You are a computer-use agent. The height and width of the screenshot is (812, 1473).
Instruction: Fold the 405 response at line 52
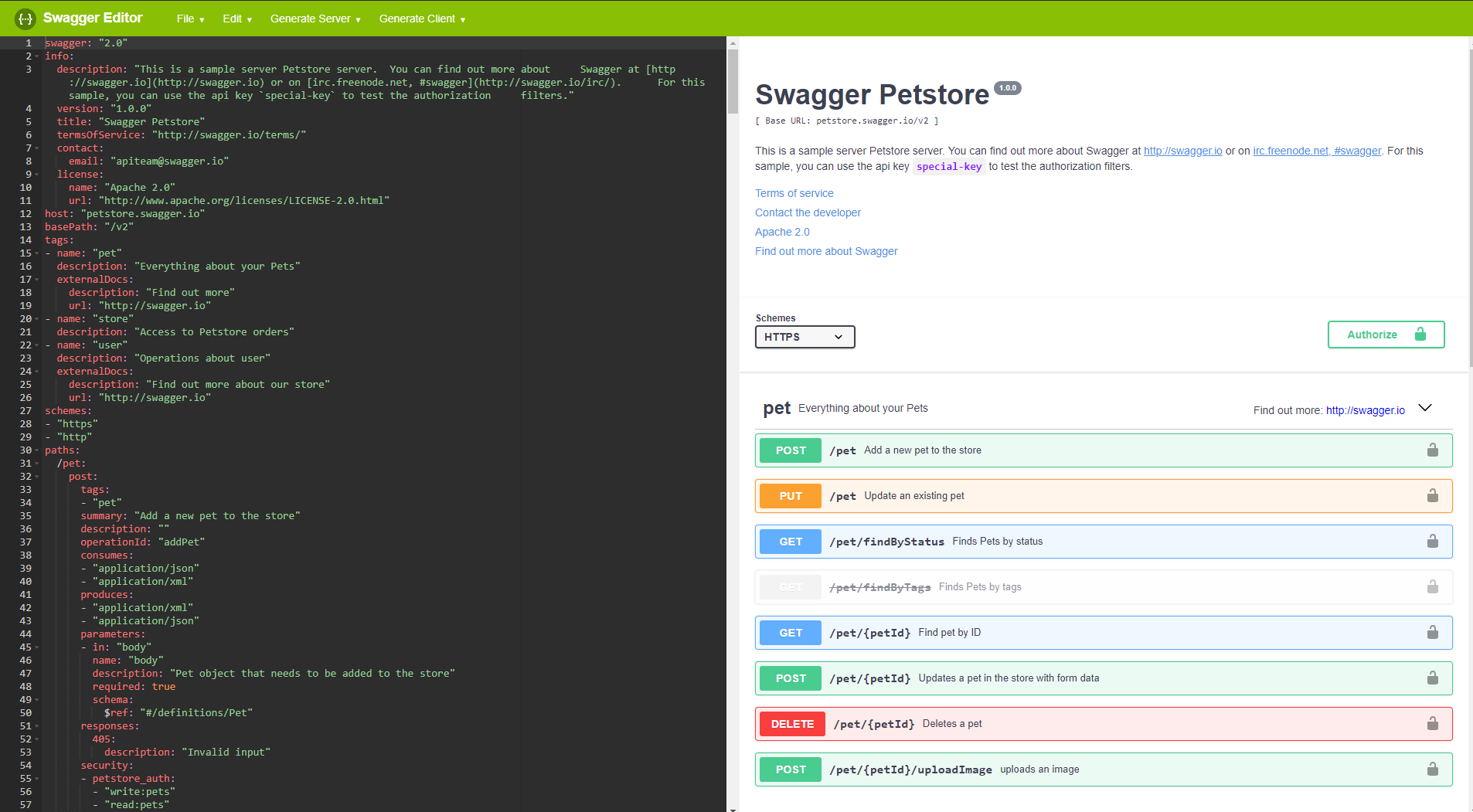[36, 739]
